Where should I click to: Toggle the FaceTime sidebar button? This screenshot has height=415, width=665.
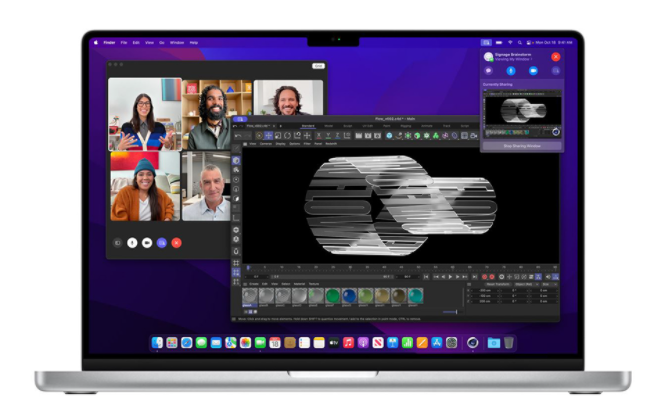pyautogui.click(x=118, y=242)
